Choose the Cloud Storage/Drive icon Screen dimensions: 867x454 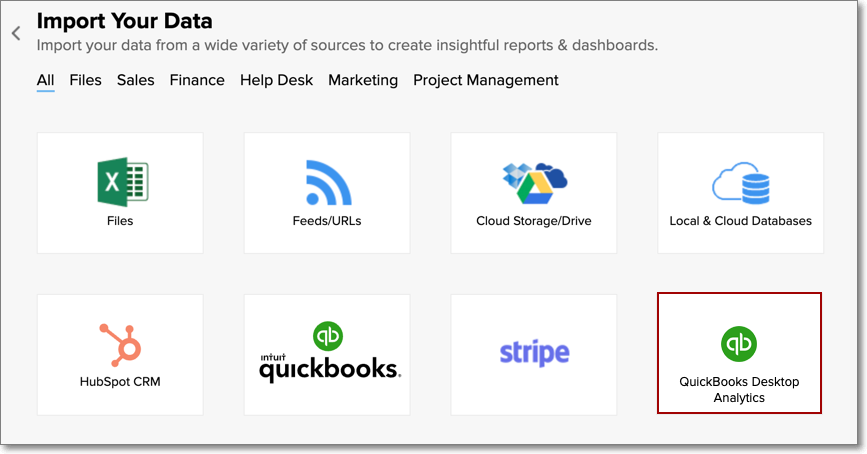pos(535,183)
